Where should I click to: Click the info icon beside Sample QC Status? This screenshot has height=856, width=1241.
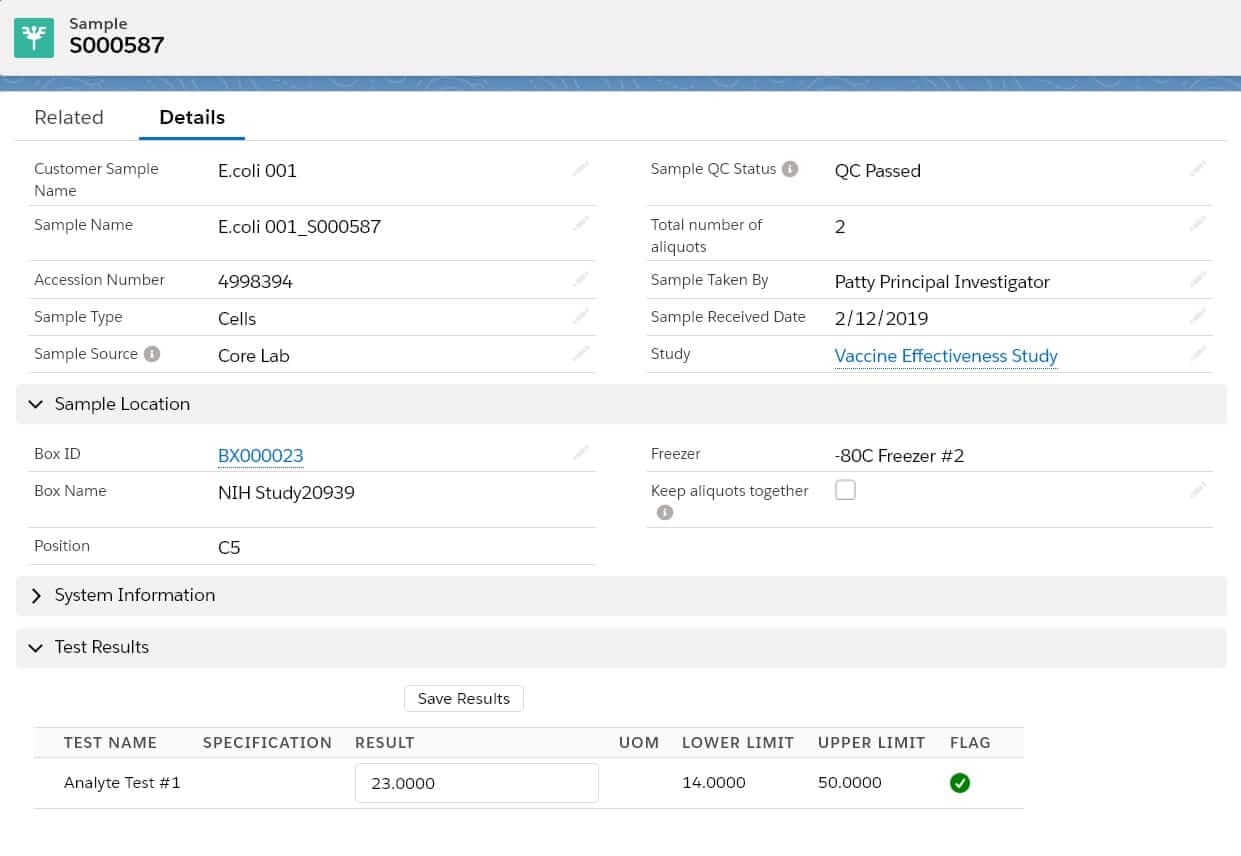790,168
